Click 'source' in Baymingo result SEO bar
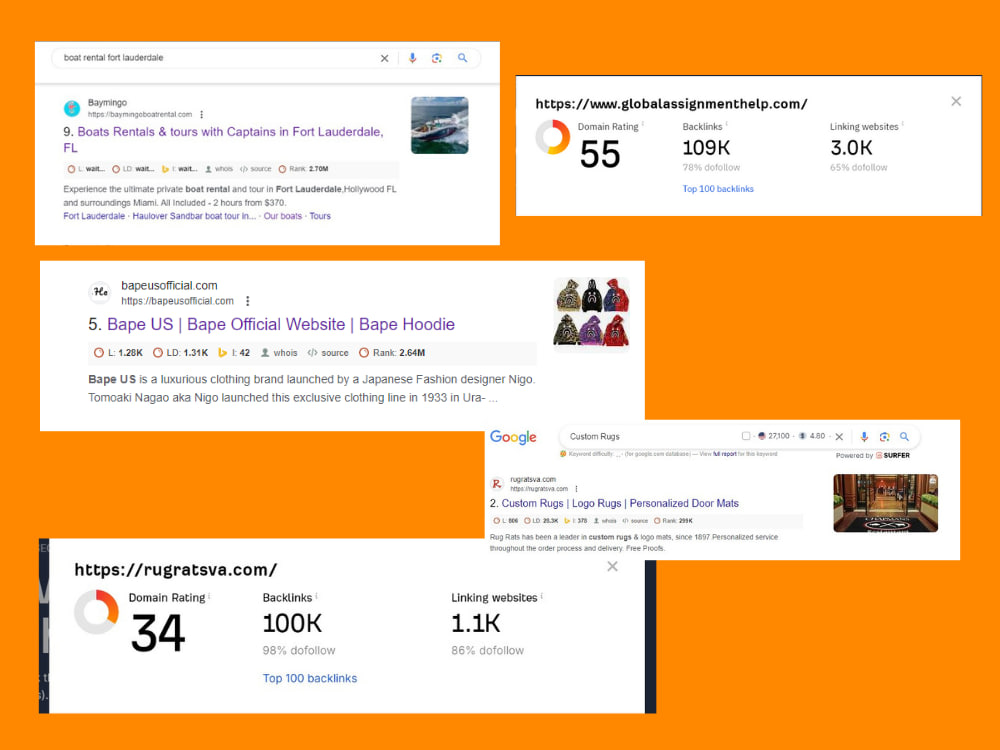Image resolution: width=1000 pixels, height=750 pixels. click(x=256, y=169)
